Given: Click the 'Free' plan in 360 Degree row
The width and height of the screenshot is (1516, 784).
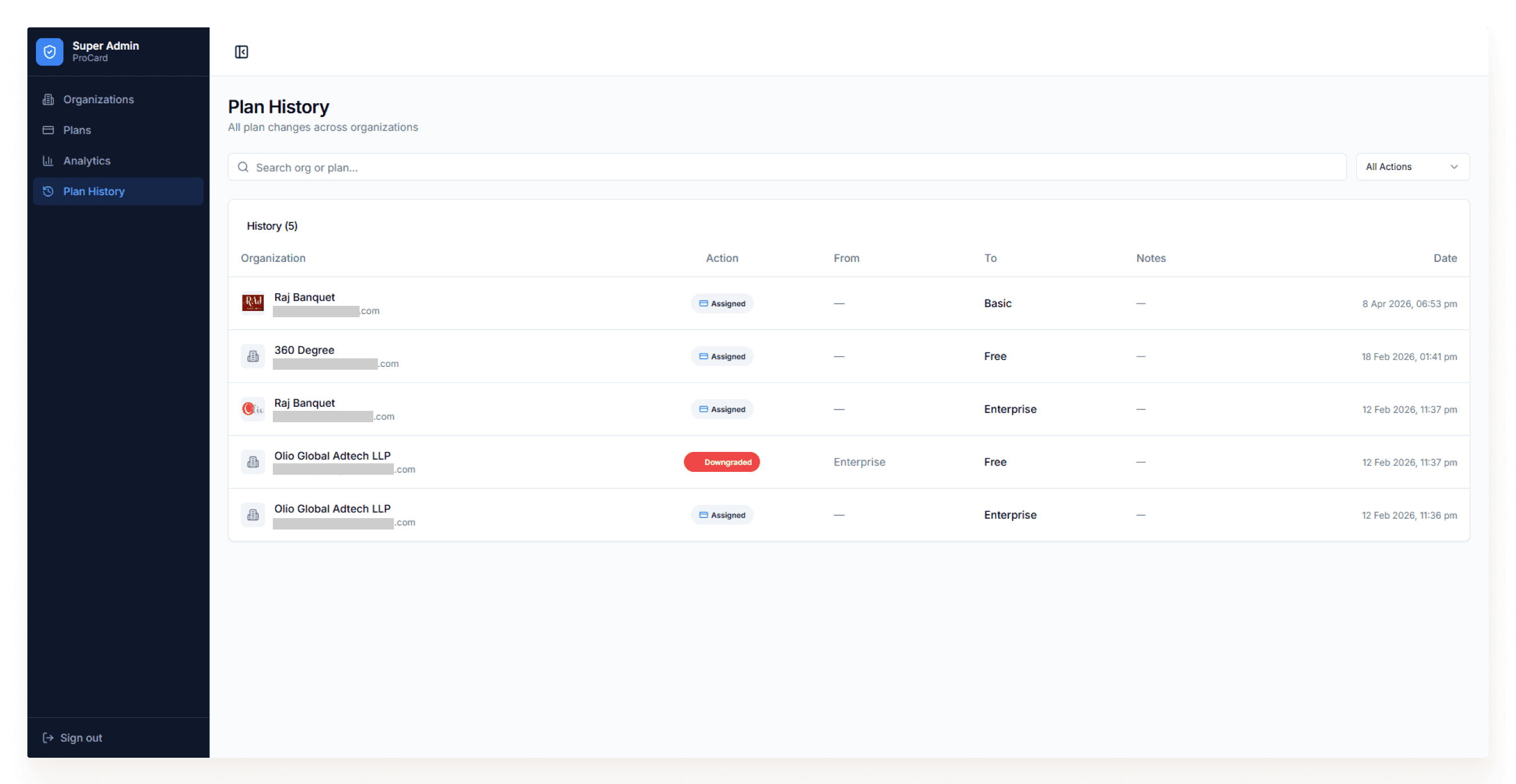Looking at the screenshot, I should coord(995,357).
